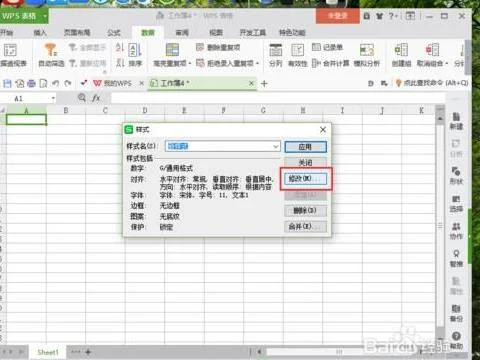The width and height of the screenshot is (480, 360).
Task: Open the 拒绝录入重复项 dropdown
Action: (x=227, y=63)
